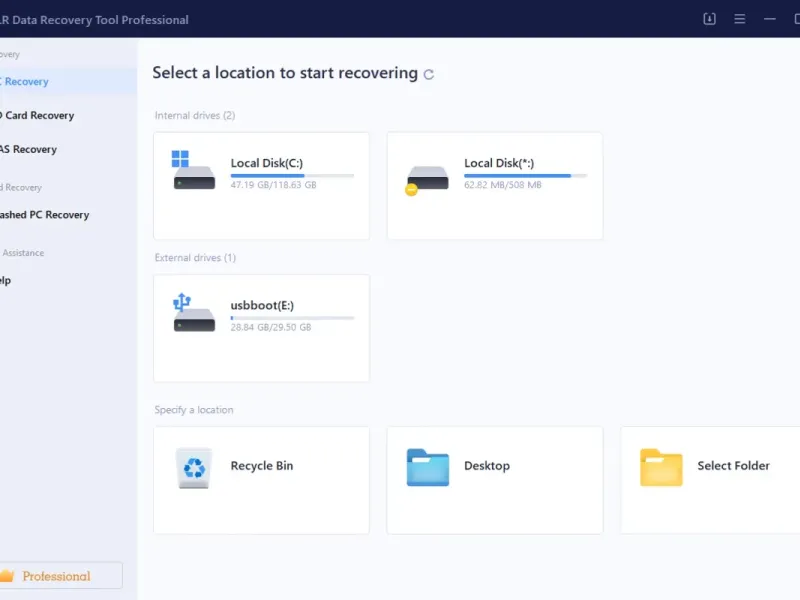Click the 28.84 GB/29.50 GB text
This screenshot has width=800, height=600.
[271, 327]
